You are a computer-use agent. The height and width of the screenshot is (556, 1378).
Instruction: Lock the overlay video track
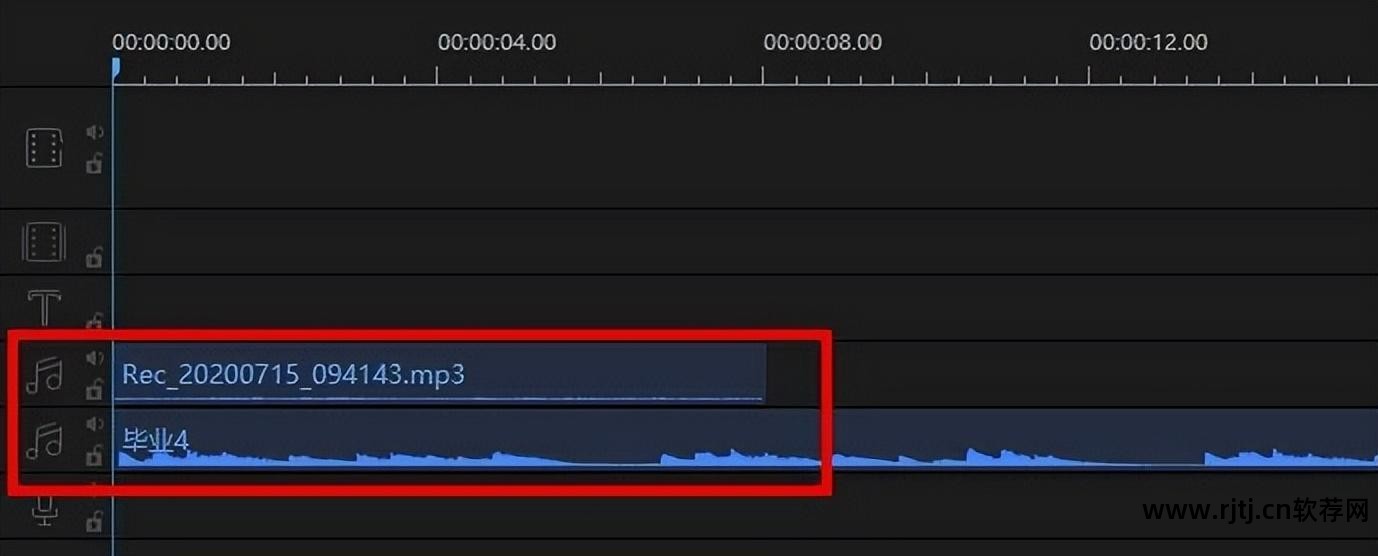94,257
